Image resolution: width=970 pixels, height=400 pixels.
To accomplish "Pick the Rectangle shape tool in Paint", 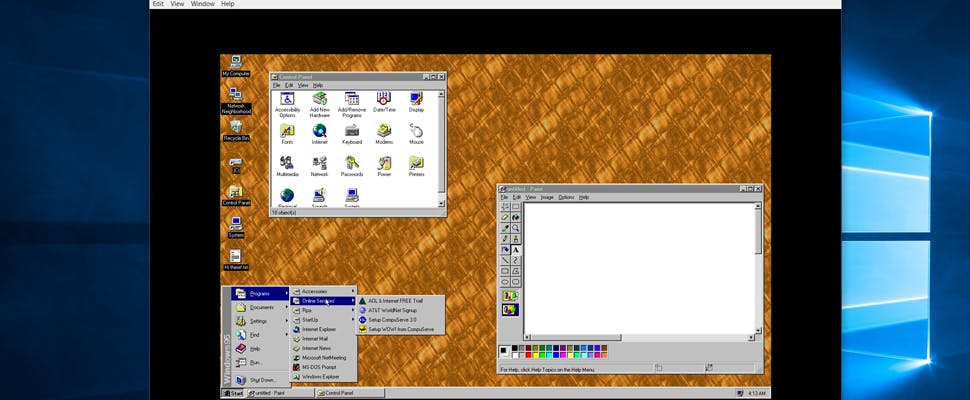I will (505, 271).
